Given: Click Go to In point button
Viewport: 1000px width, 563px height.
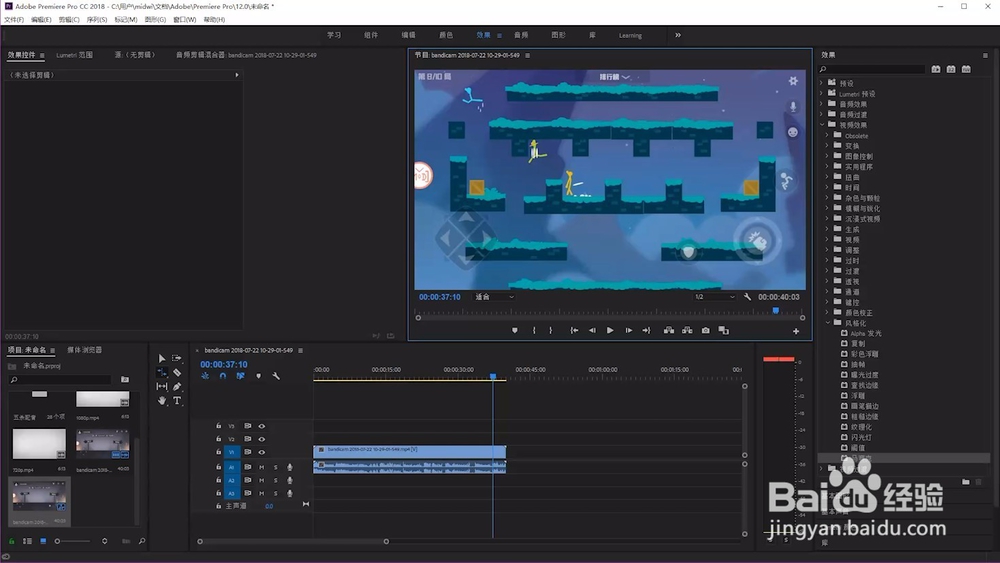Looking at the screenshot, I should pyautogui.click(x=574, y=330).
